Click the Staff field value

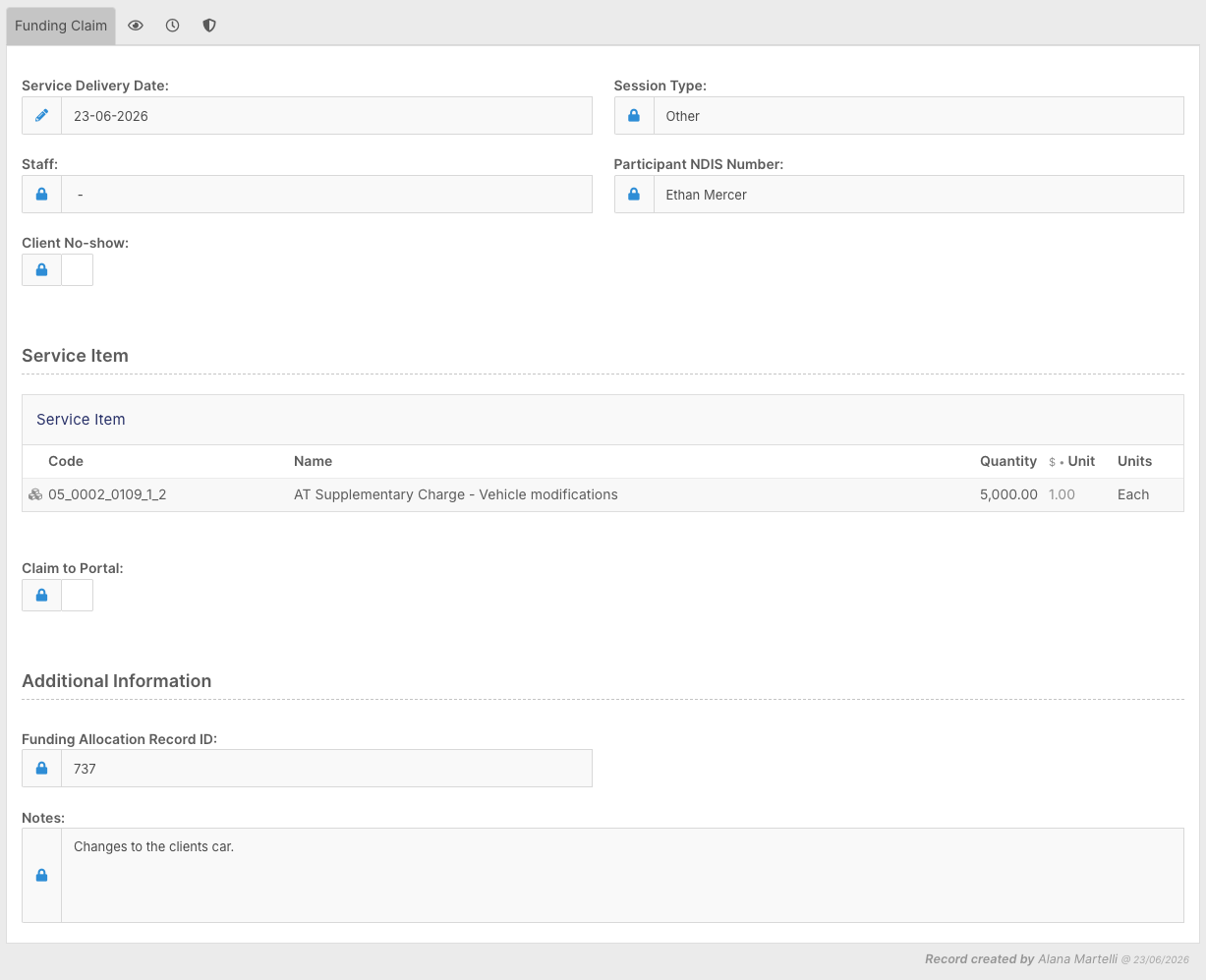[x=326, y=195]
